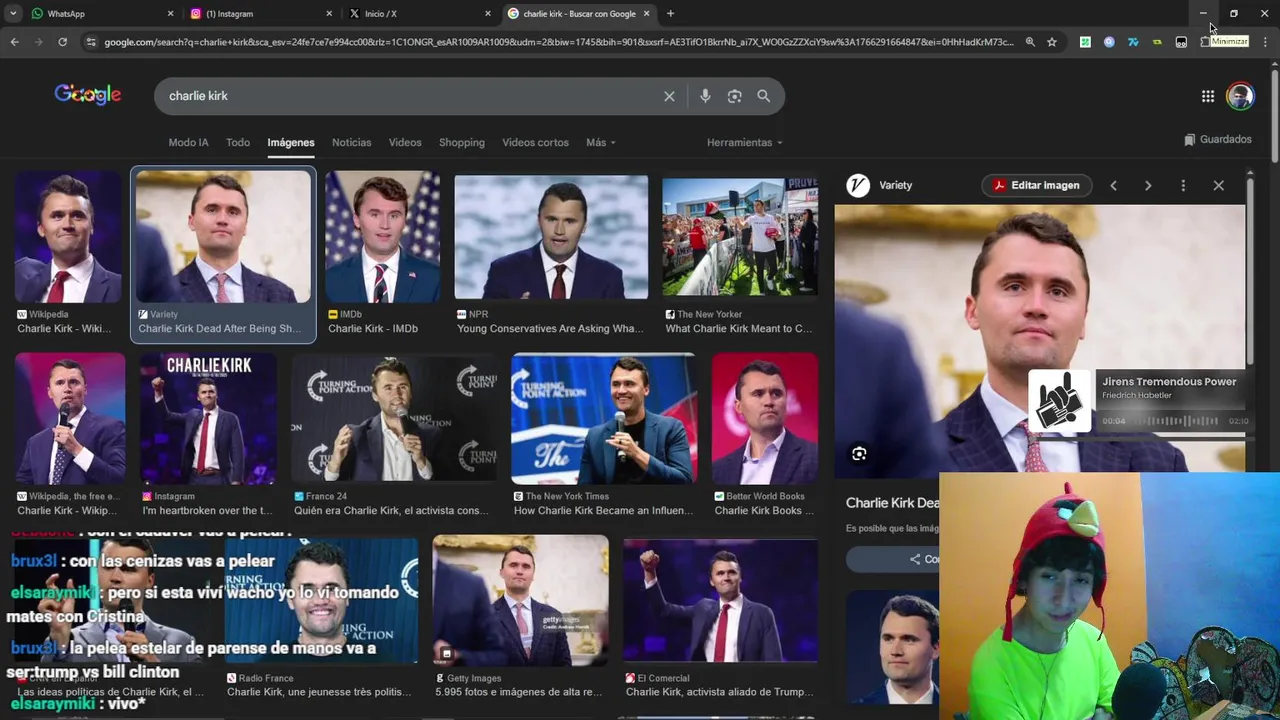Viewport: 1280px width, 720px height.
Task: Click in the charlie kirk search field
Action: [410, 96]
